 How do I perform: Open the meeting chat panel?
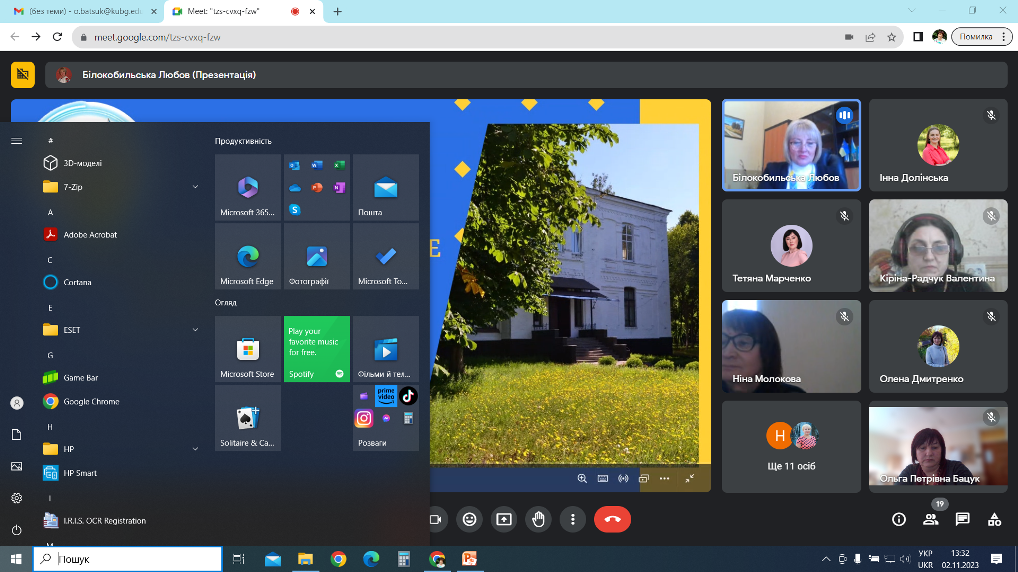click(x=962, y=519)
